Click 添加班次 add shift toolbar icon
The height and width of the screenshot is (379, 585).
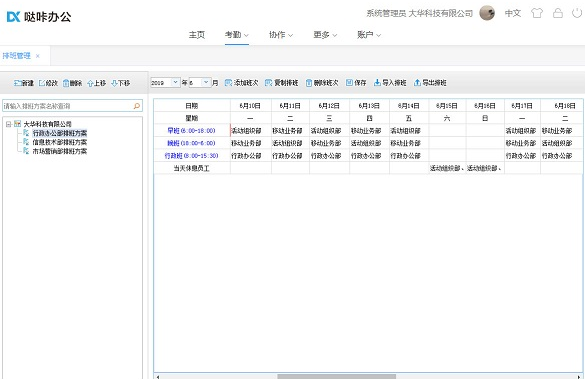[x=228, y=83]
